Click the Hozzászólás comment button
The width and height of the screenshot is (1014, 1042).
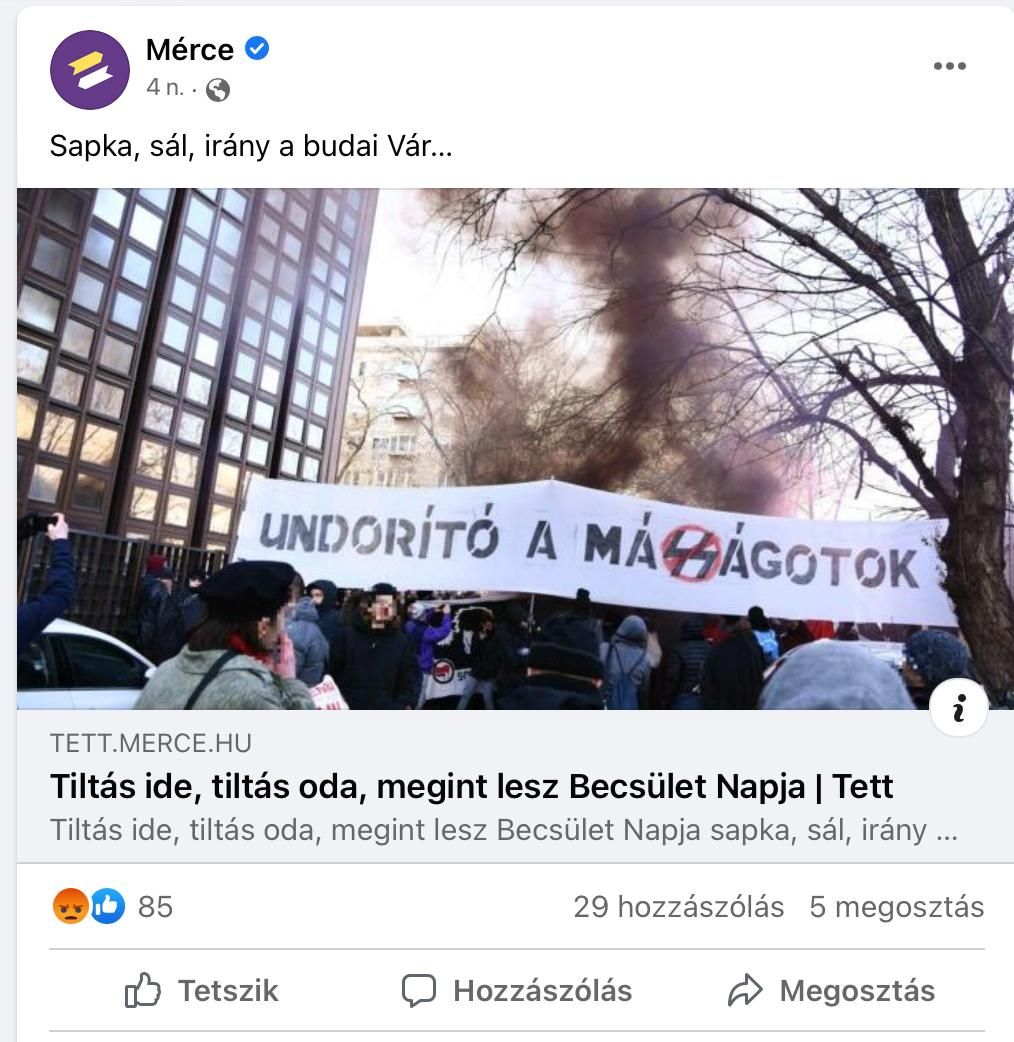[516, 991]
